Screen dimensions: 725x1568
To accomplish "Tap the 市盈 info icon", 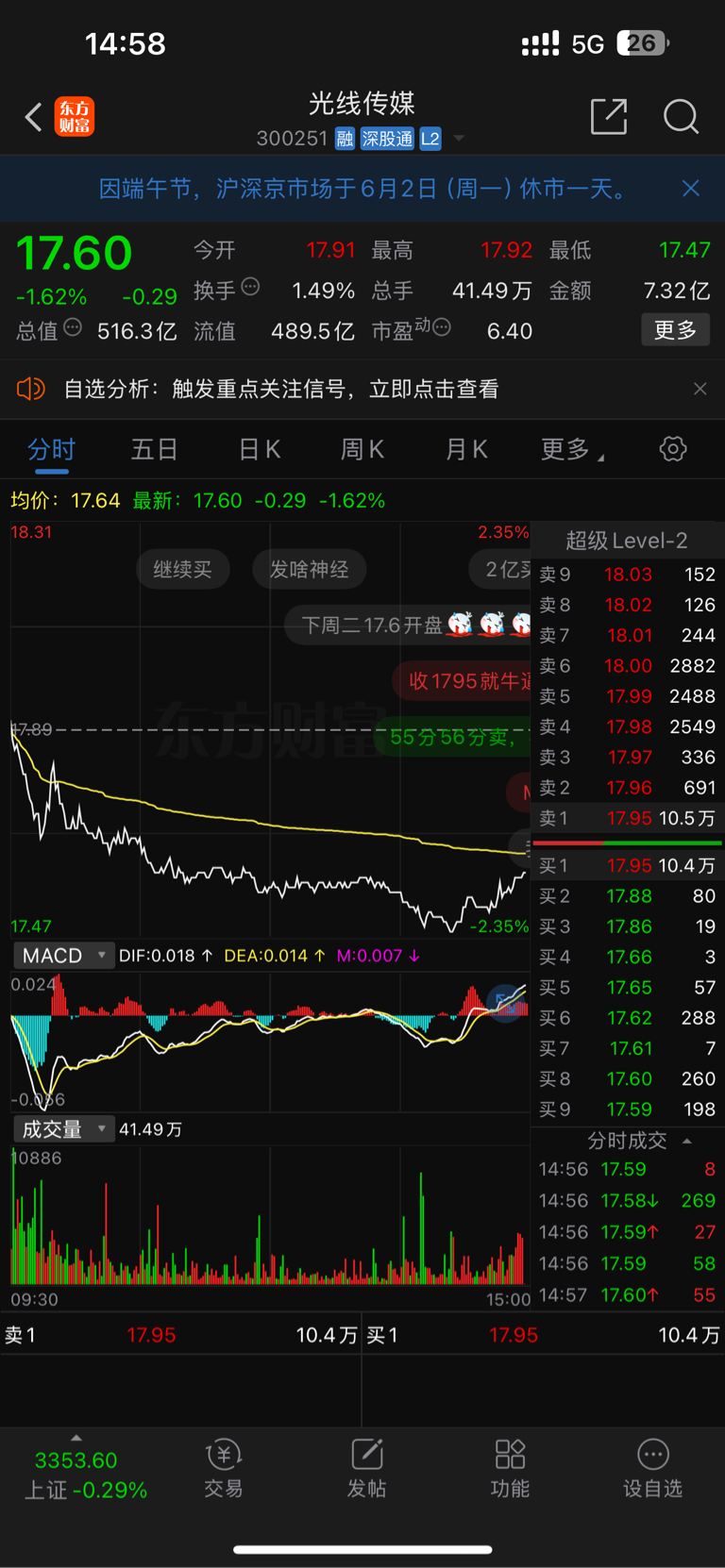I will pyautogui.click(x=442, y=327).
